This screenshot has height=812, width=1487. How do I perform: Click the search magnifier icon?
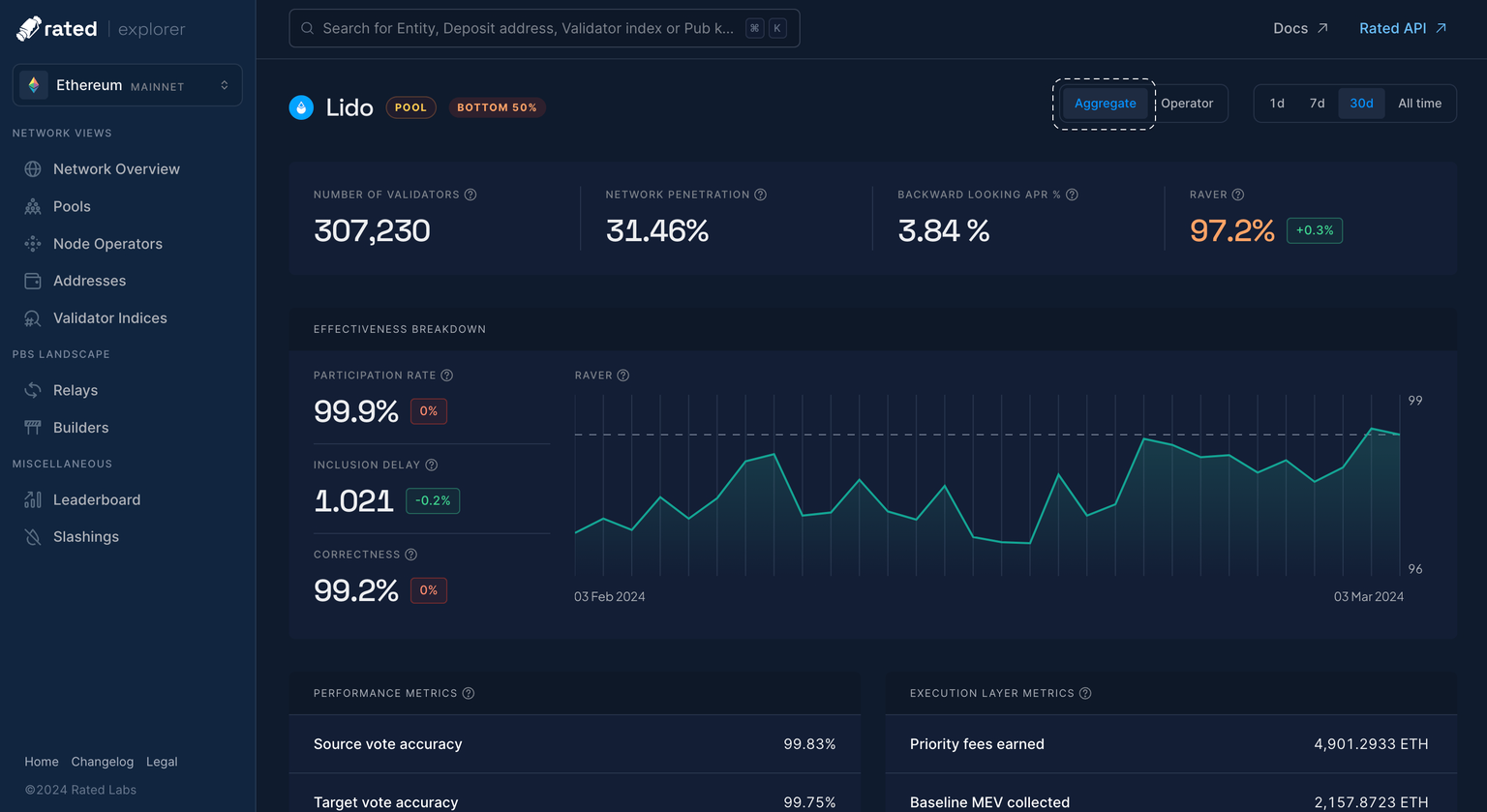(307, 28)
